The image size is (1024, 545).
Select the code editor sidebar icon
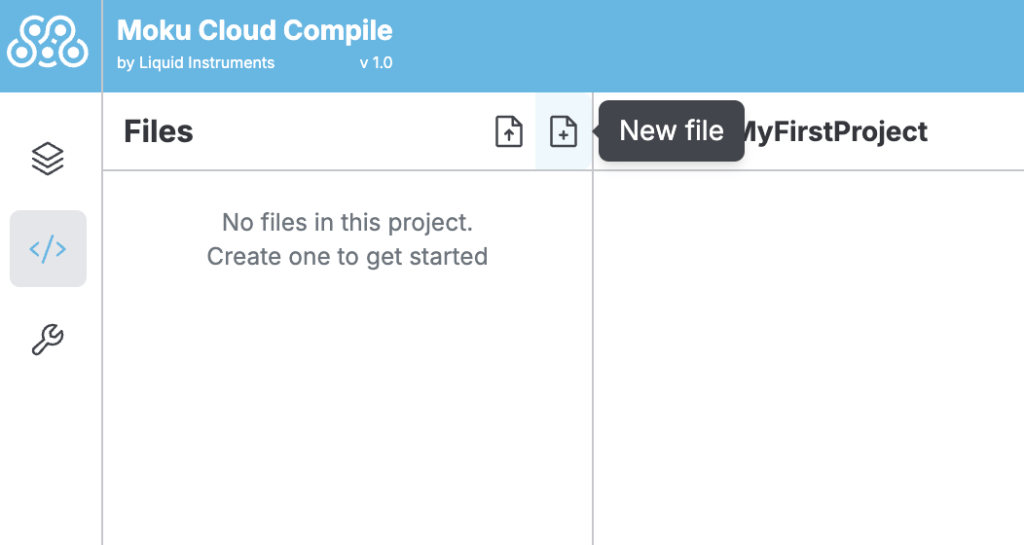pos(48,249)
